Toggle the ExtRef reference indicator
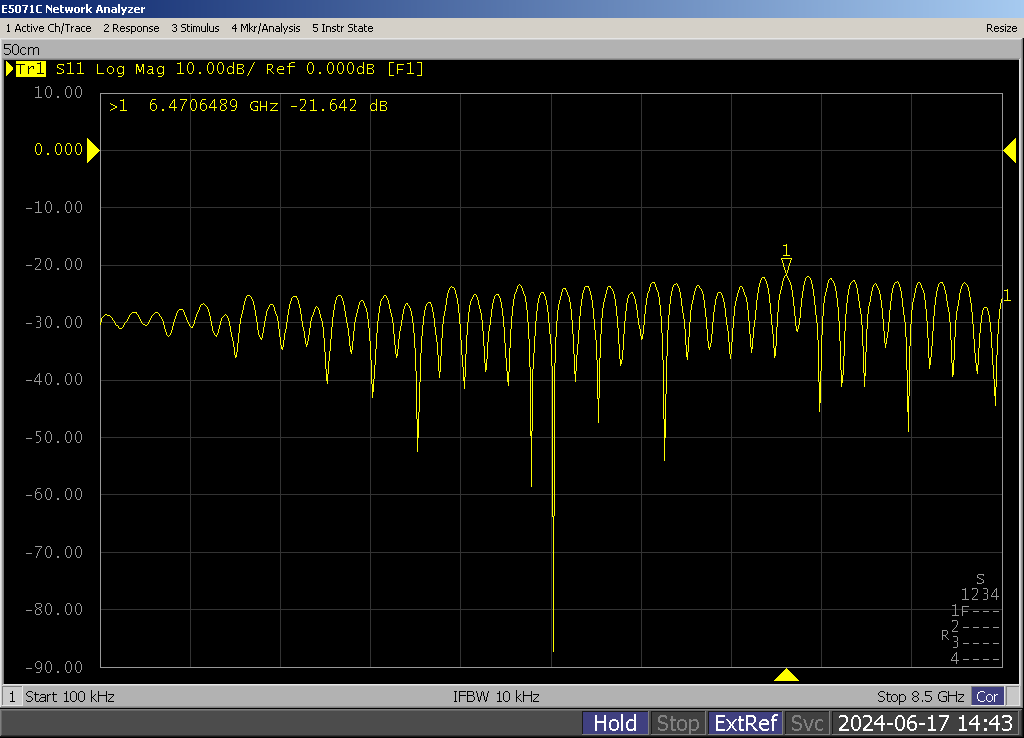 pos(745,723)
